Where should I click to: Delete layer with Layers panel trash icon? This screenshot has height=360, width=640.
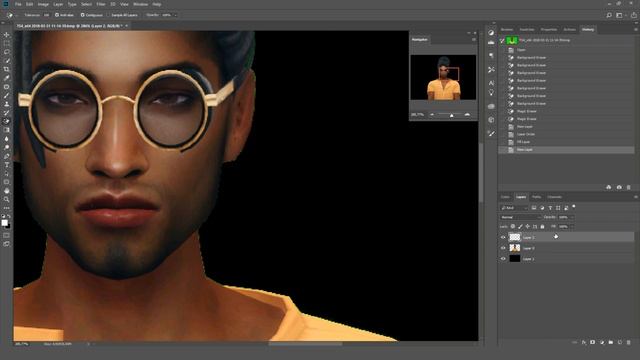(629, 342)
